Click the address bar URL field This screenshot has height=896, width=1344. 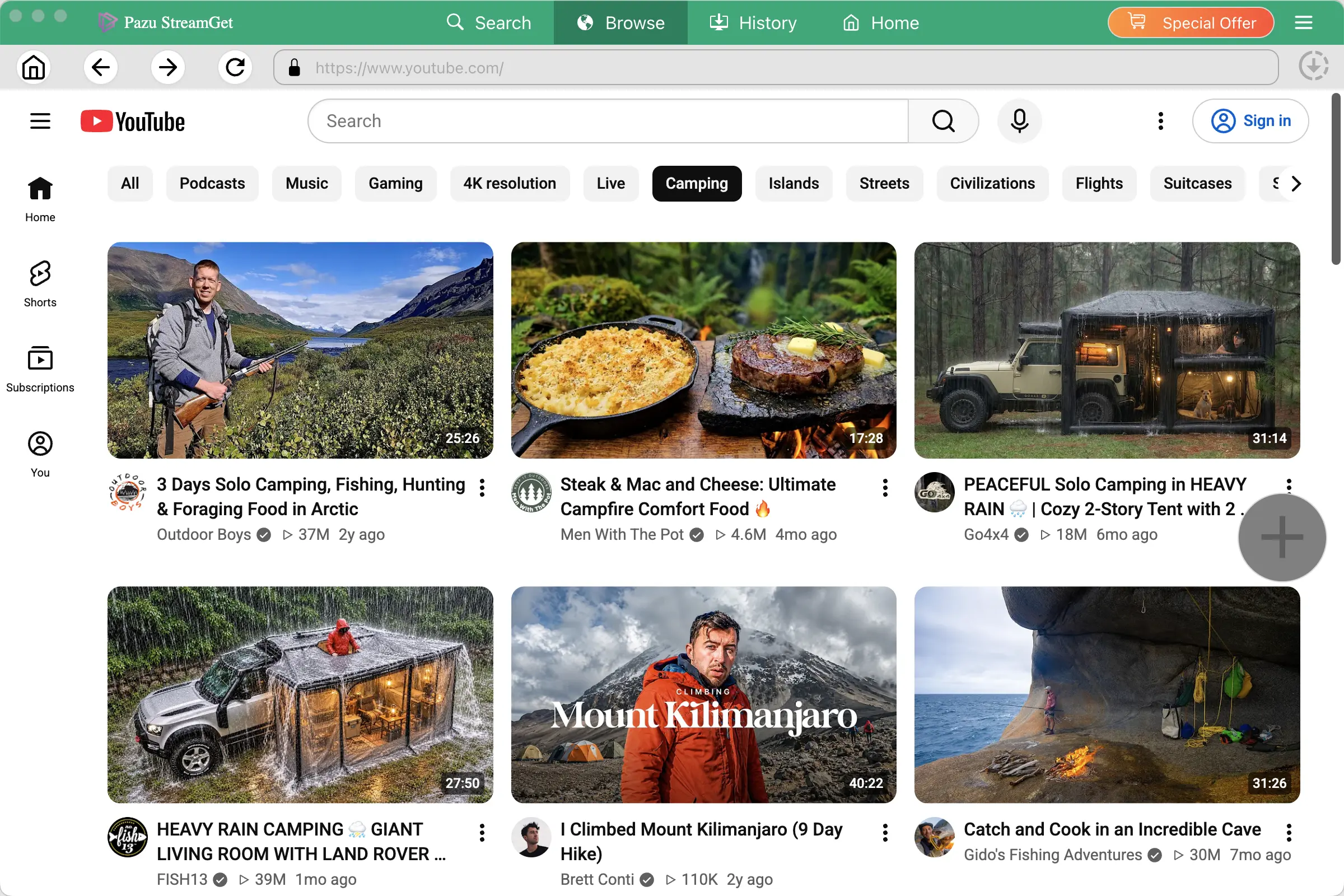pyautogui.click(x=776, y=67)
